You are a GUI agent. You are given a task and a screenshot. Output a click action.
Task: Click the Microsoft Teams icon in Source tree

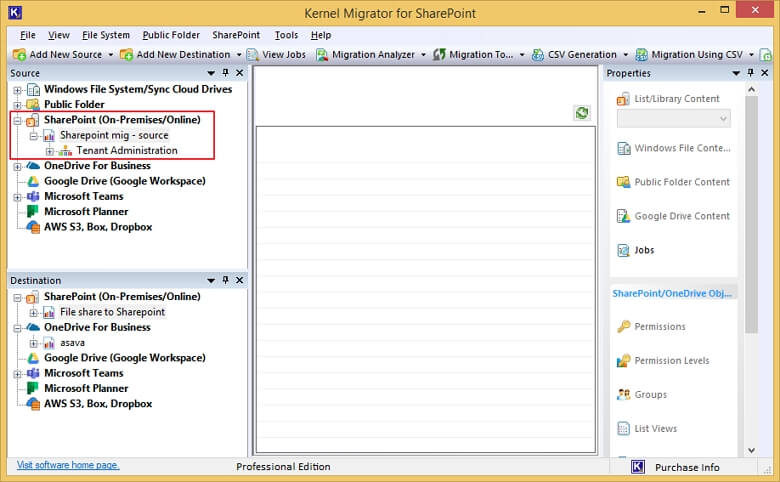coord(33,196)
